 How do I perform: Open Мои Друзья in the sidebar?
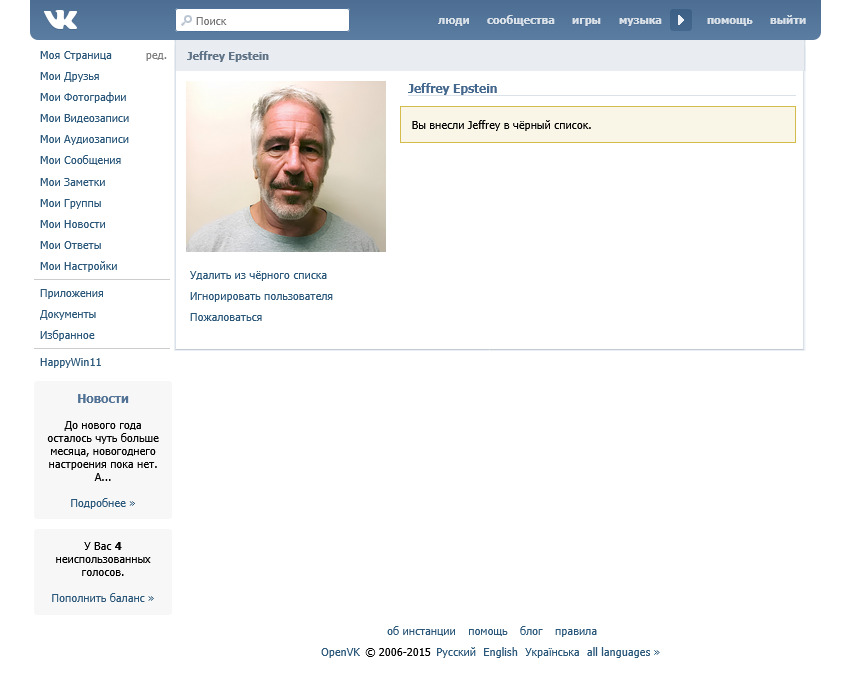click(69, 76)
